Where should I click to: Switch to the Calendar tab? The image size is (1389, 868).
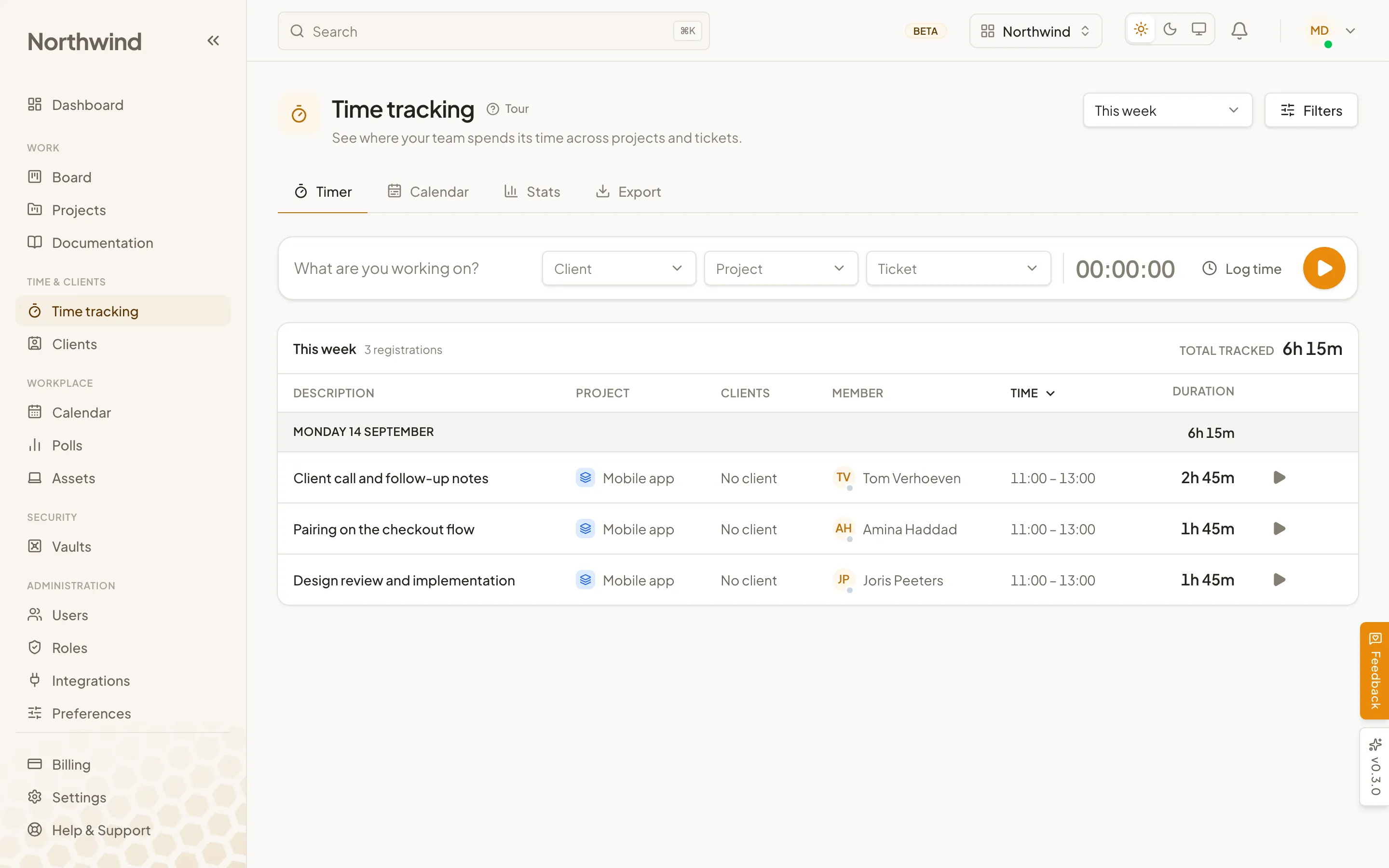pos(428,192)
